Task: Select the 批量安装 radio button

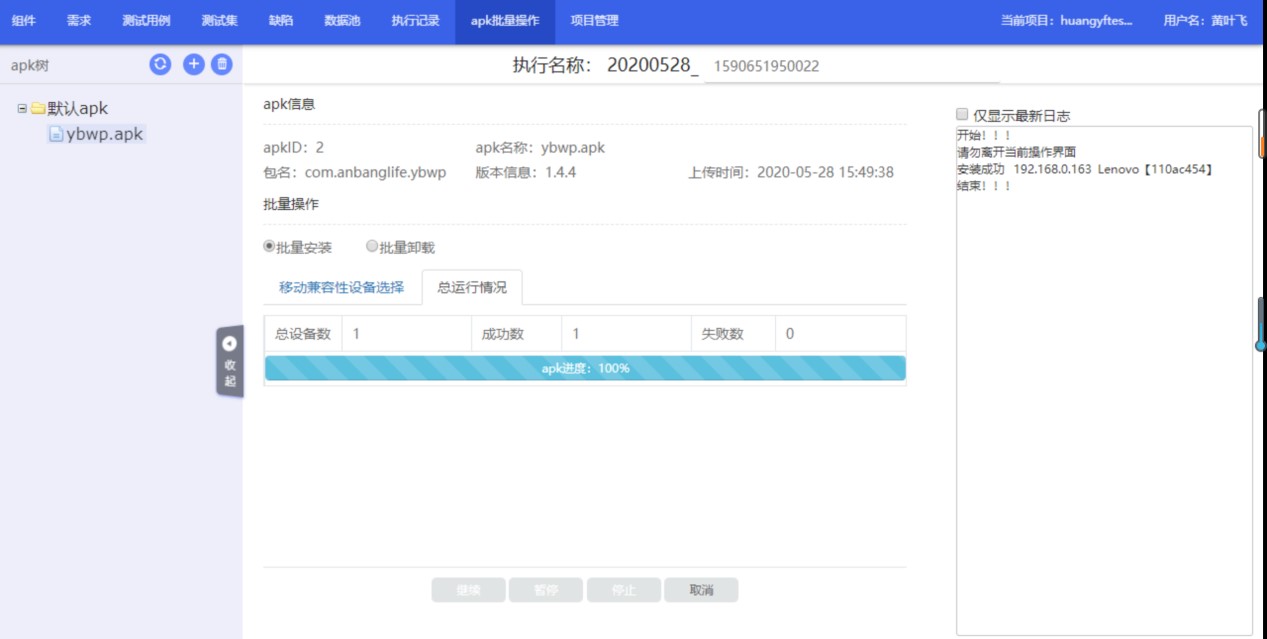Action: coord(269,247)
